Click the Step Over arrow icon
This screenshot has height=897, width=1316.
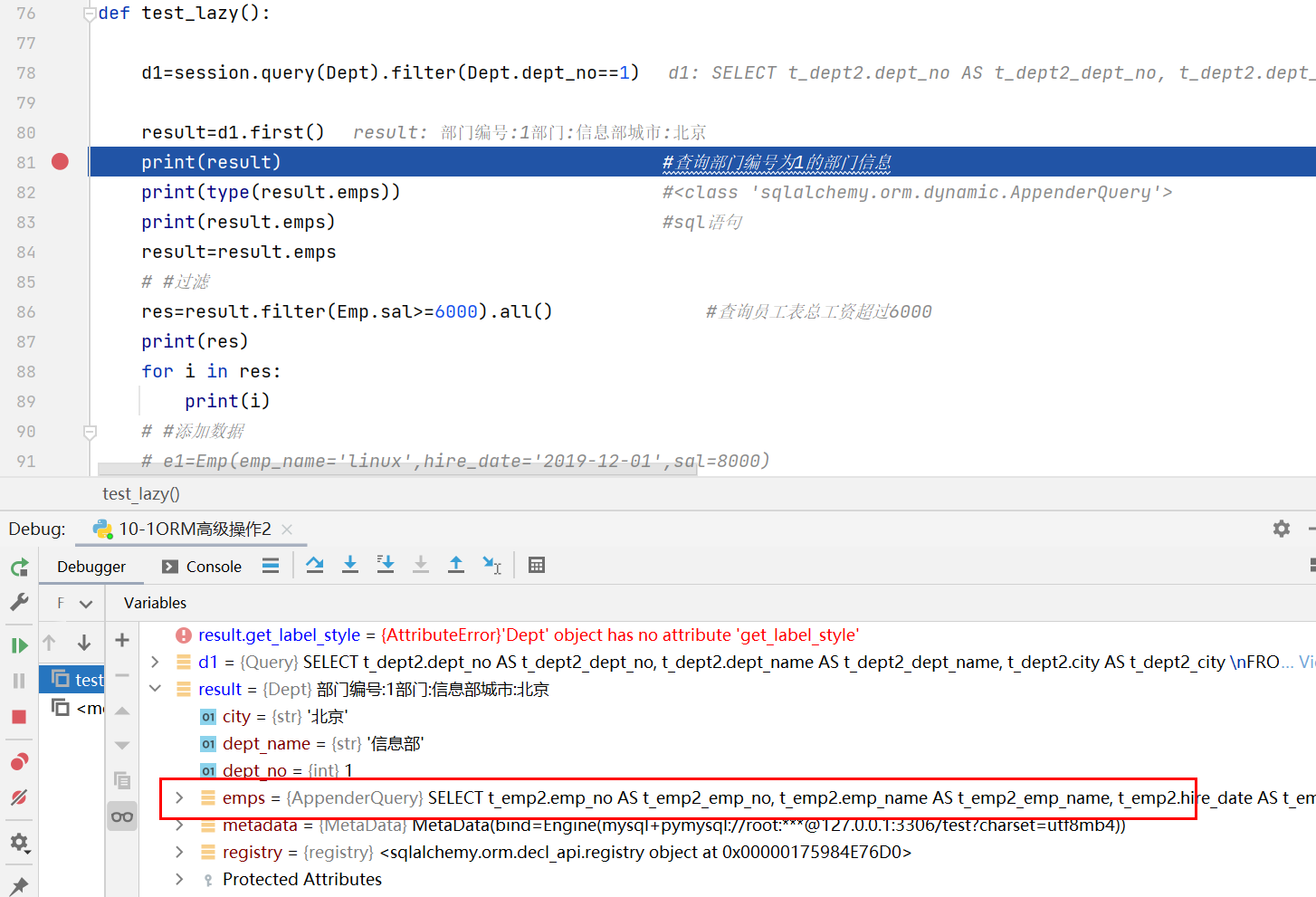click(x=315, y=566)
